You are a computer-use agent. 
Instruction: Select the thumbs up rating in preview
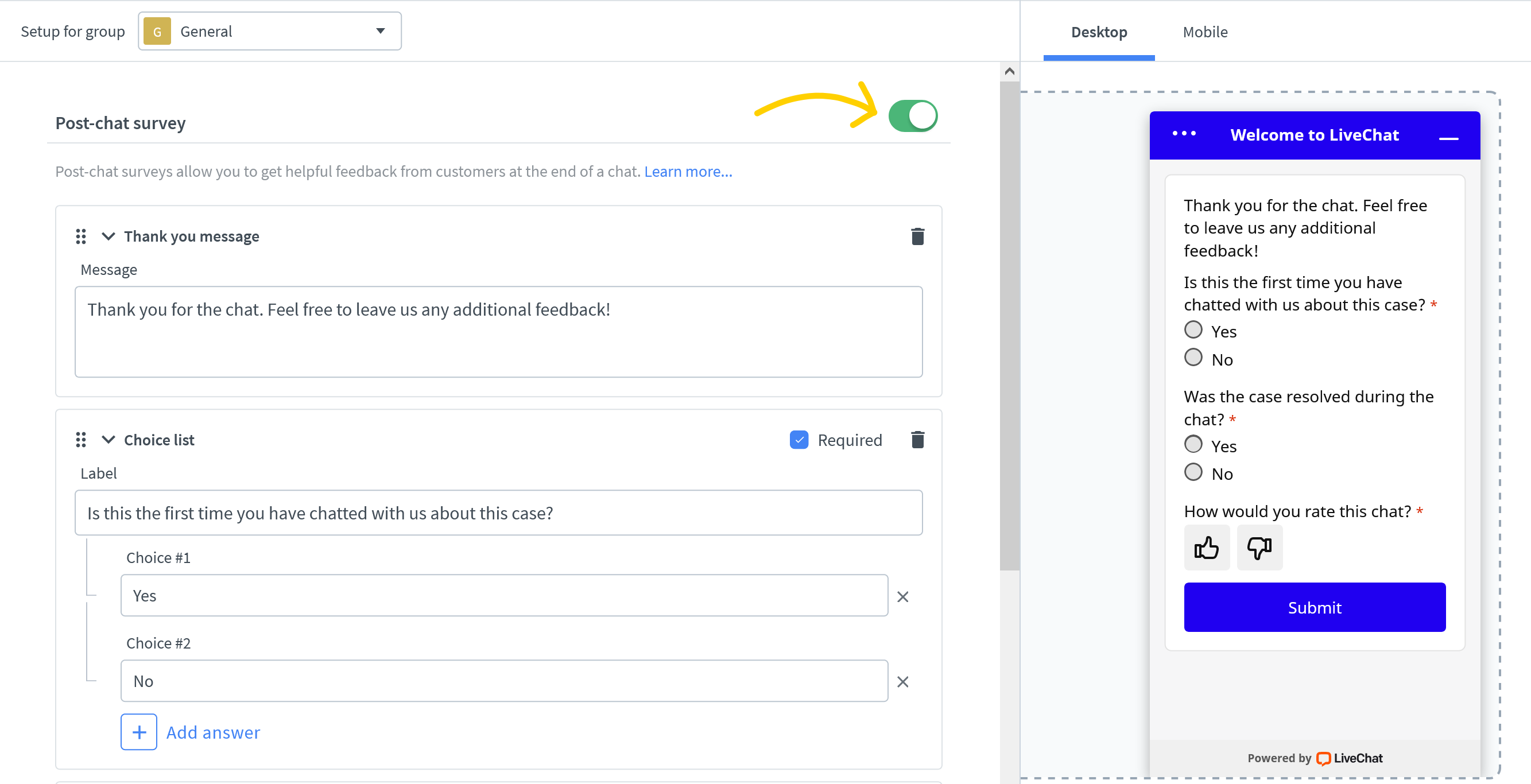[1207, 548]
